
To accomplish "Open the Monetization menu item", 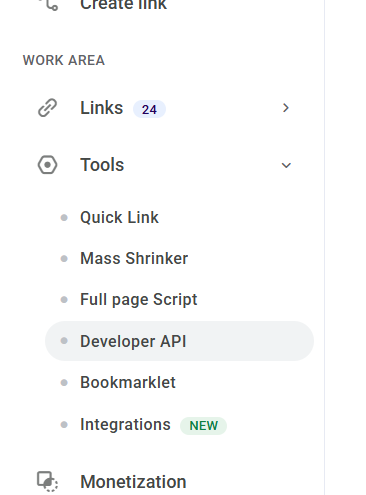I will click(x=133, y=482).
